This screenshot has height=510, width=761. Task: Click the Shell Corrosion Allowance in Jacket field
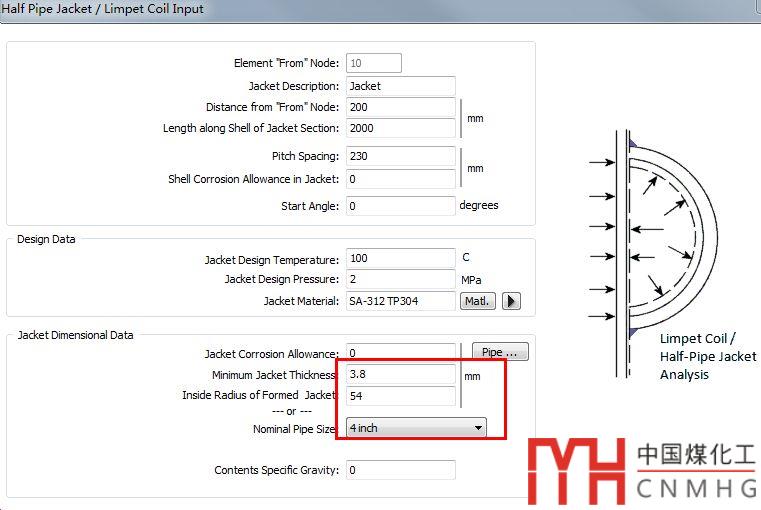click(x=400, y=180)
